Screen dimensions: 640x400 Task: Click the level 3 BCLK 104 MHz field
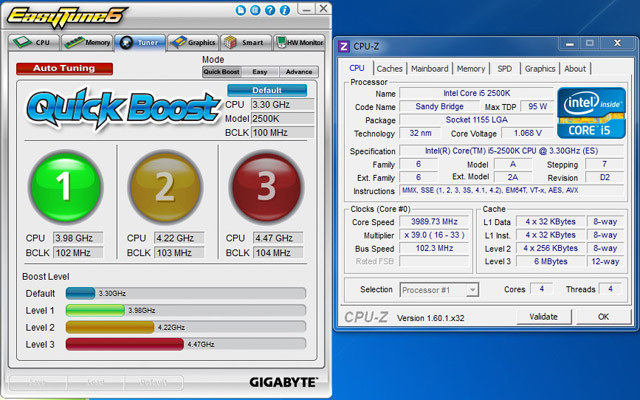pyautogui.click(x=278, y=253)
